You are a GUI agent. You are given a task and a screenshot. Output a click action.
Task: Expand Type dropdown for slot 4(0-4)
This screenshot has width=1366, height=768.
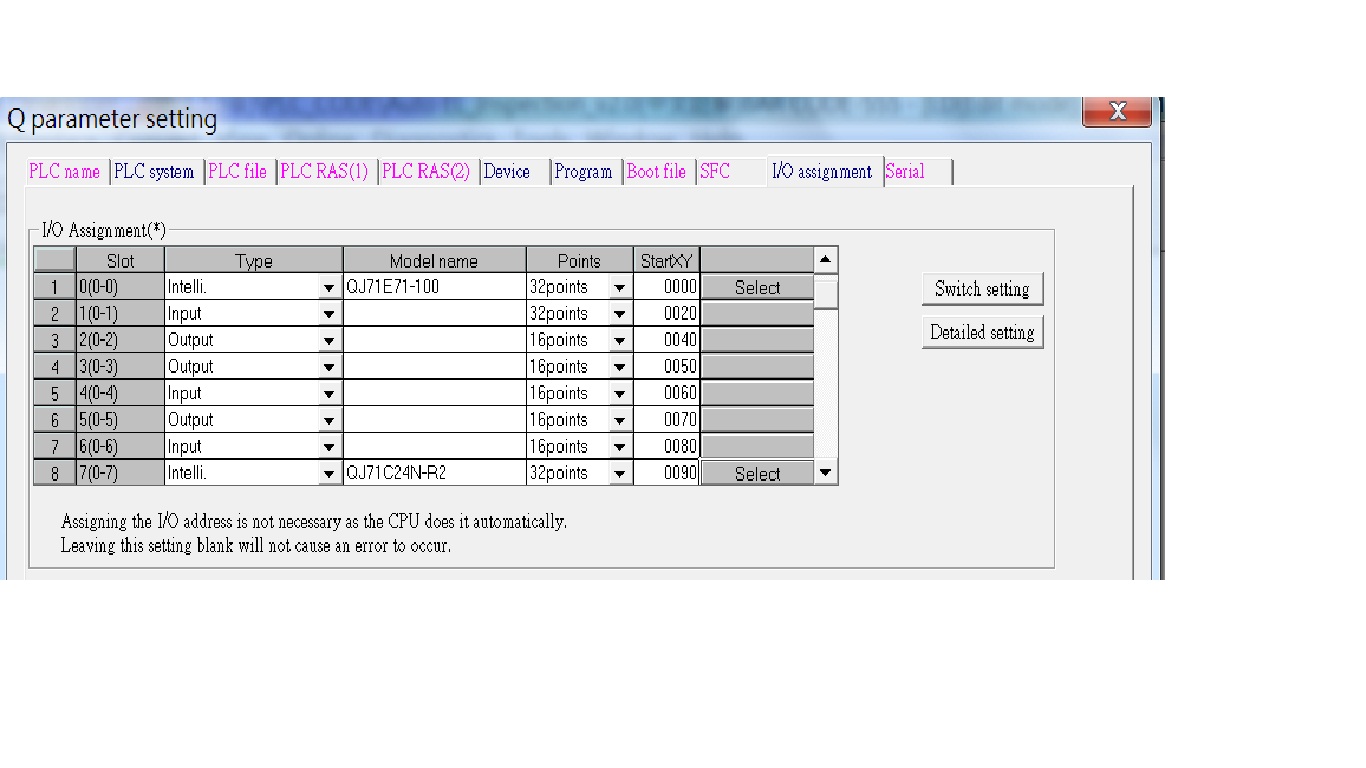[329, 394]
